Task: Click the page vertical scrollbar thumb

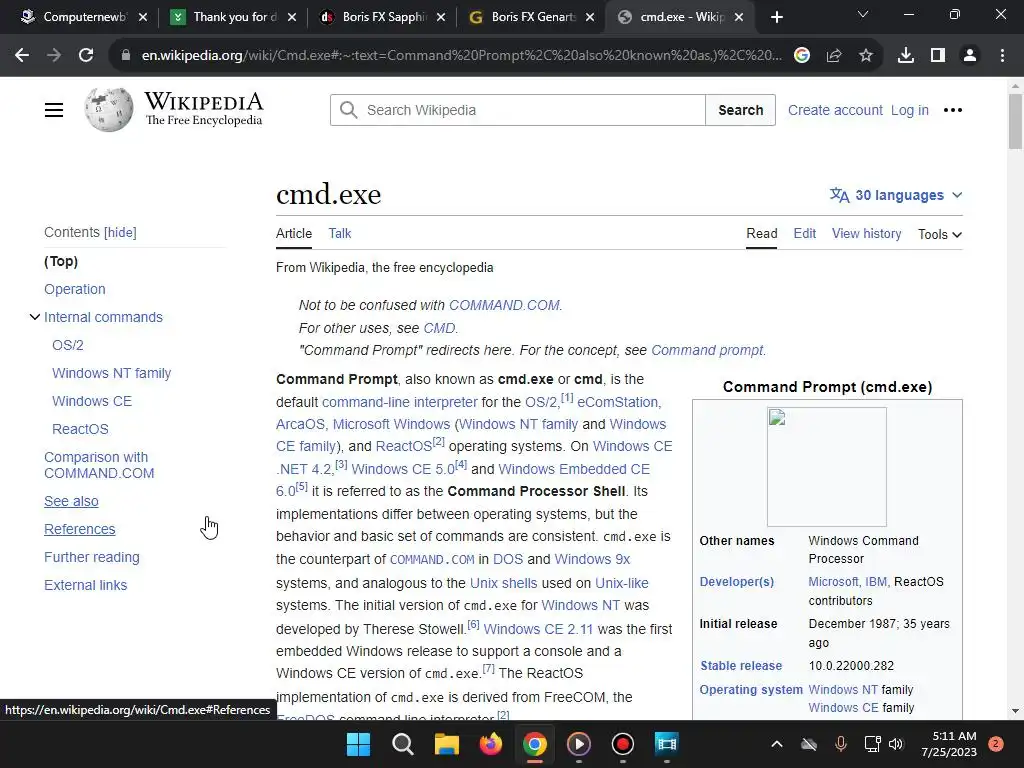Action: point(1015,121)
